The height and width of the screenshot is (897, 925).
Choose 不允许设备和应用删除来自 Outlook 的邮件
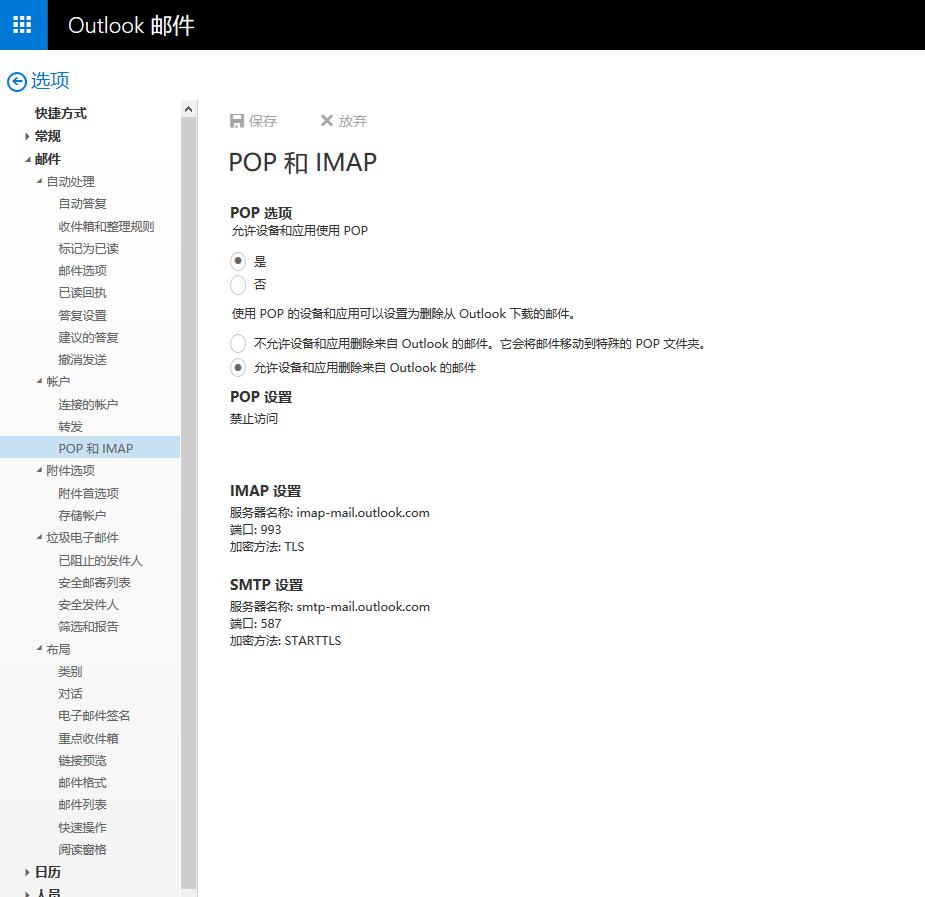(238, 343)
